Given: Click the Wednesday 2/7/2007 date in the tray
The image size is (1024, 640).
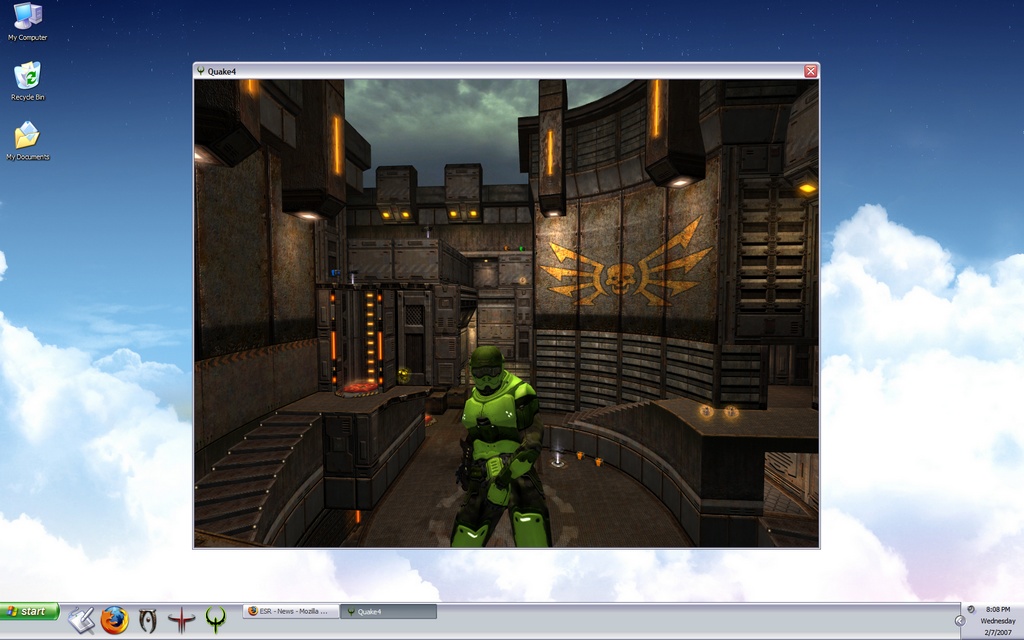Looking at the screenshot, I should (x=997, y=626).
